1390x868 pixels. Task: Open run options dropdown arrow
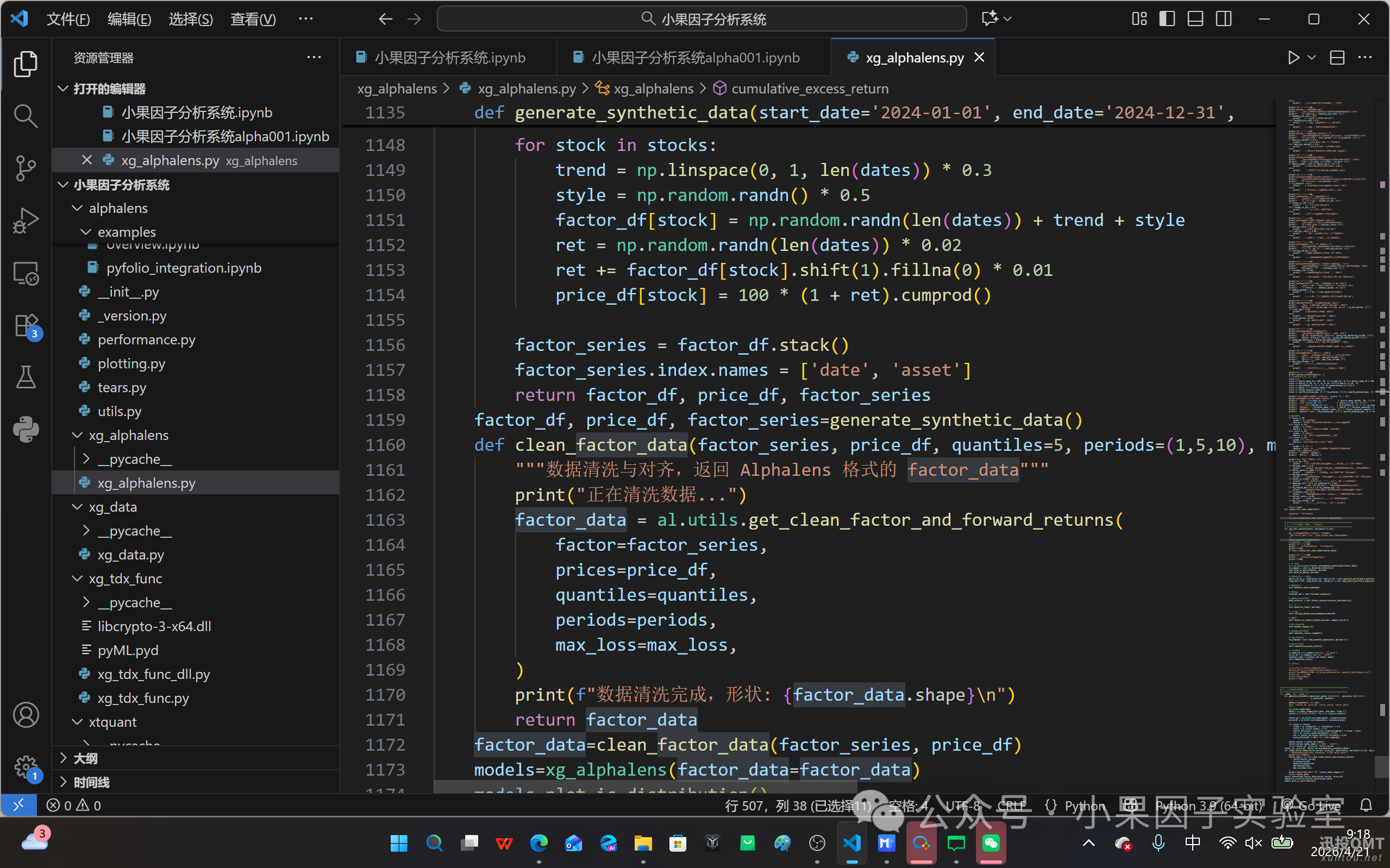point(1312,58)
